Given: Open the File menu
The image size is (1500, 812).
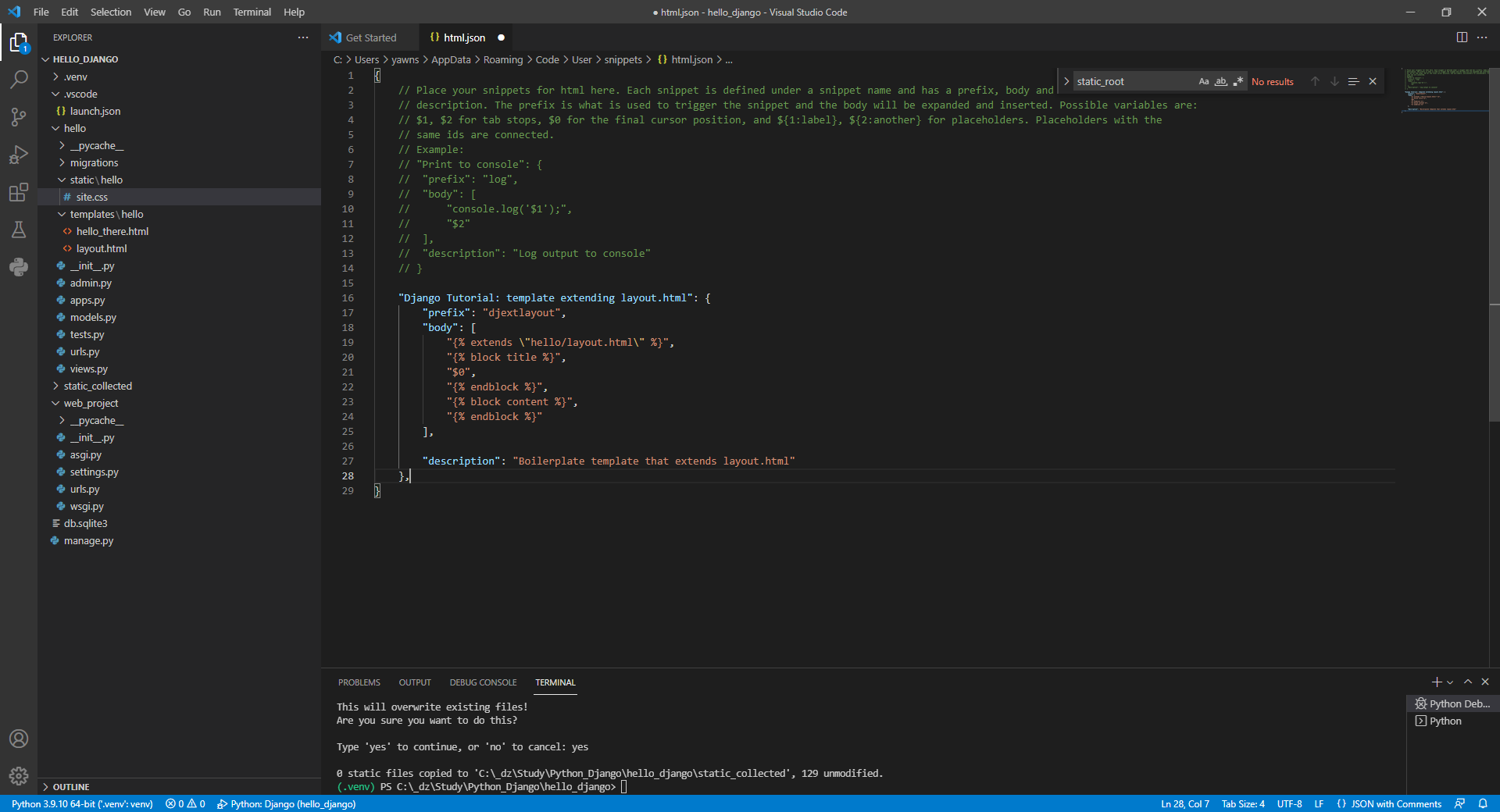Looking at the screenshot, I should click(41, 12).
